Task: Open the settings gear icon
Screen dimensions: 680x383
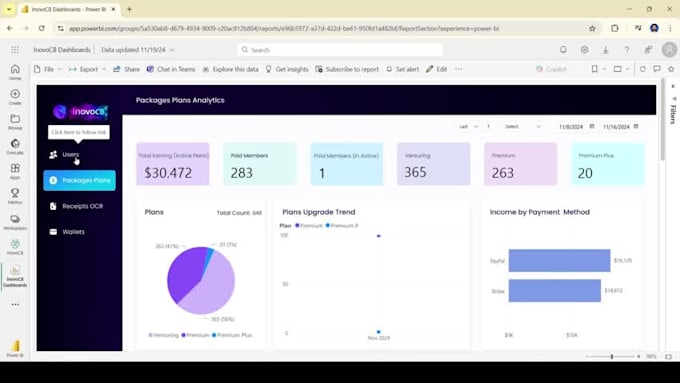Action: coord(585,49)
